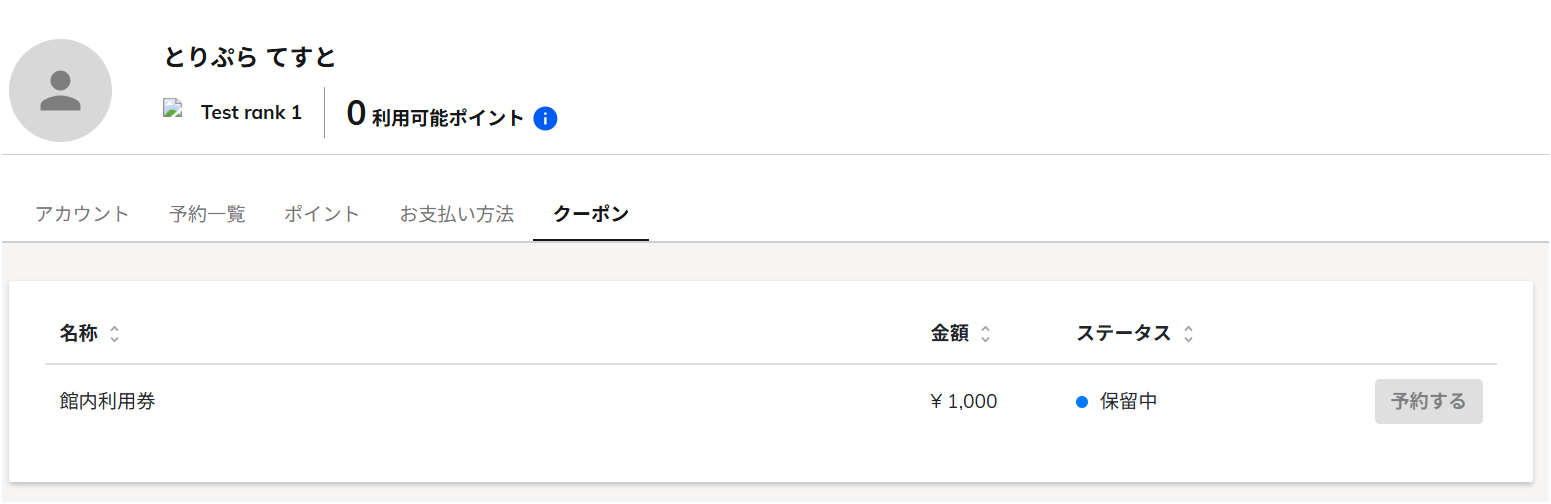Click the ¥ 1,000 amount cell
The width and height of the screenshot is (1551, 504).
pyautogui.click(x=963, y=402)
